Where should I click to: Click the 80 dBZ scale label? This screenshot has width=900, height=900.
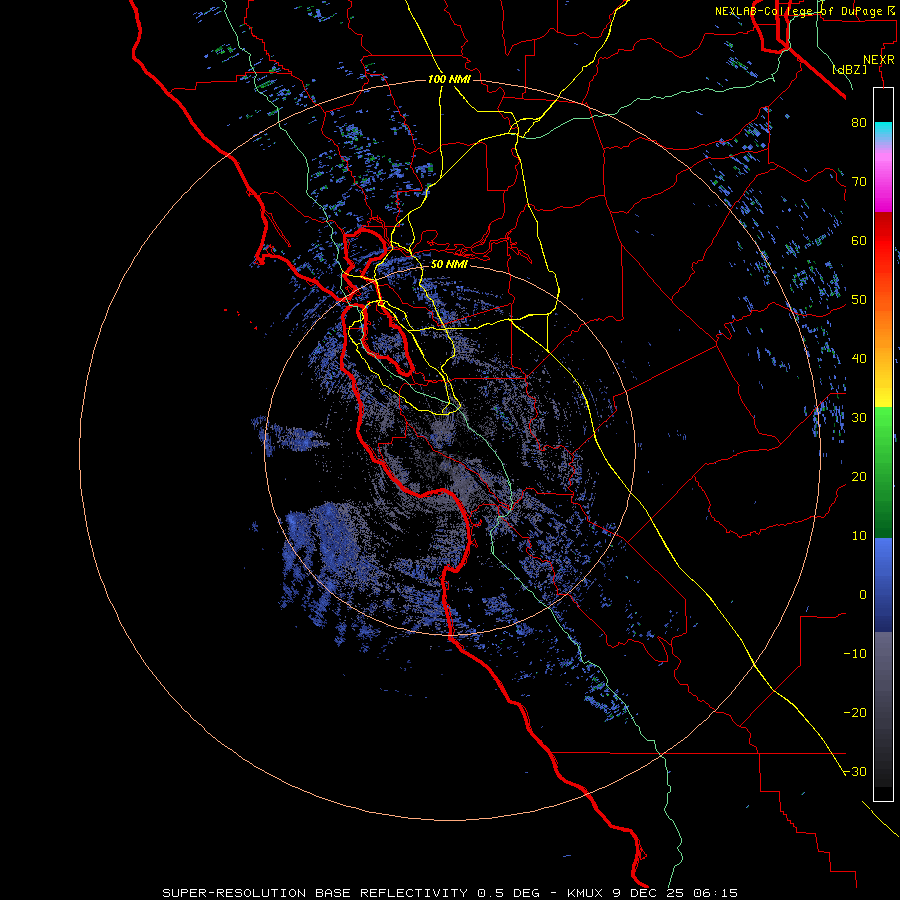point(859,122)
